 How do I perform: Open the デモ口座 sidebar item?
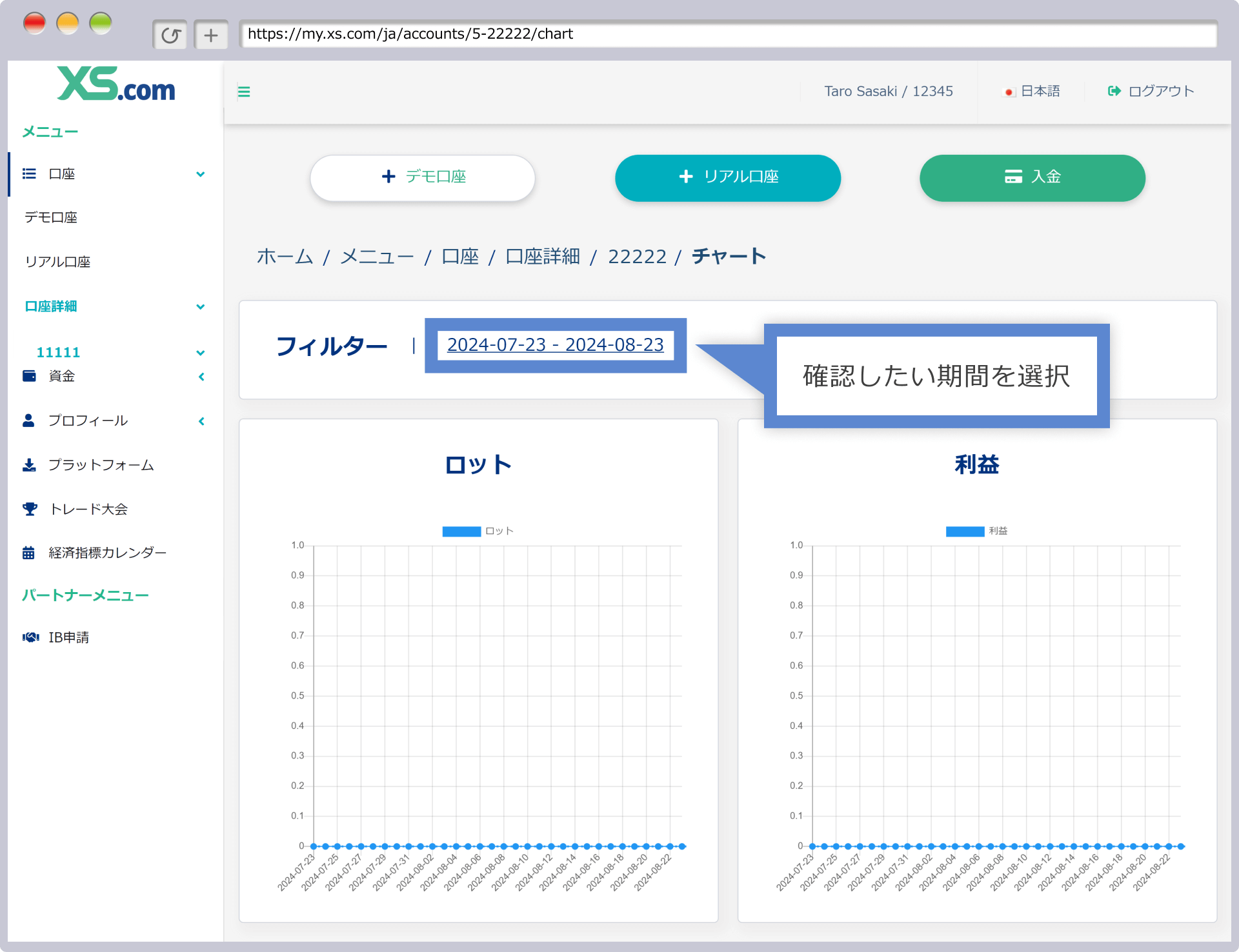[51, 218]
